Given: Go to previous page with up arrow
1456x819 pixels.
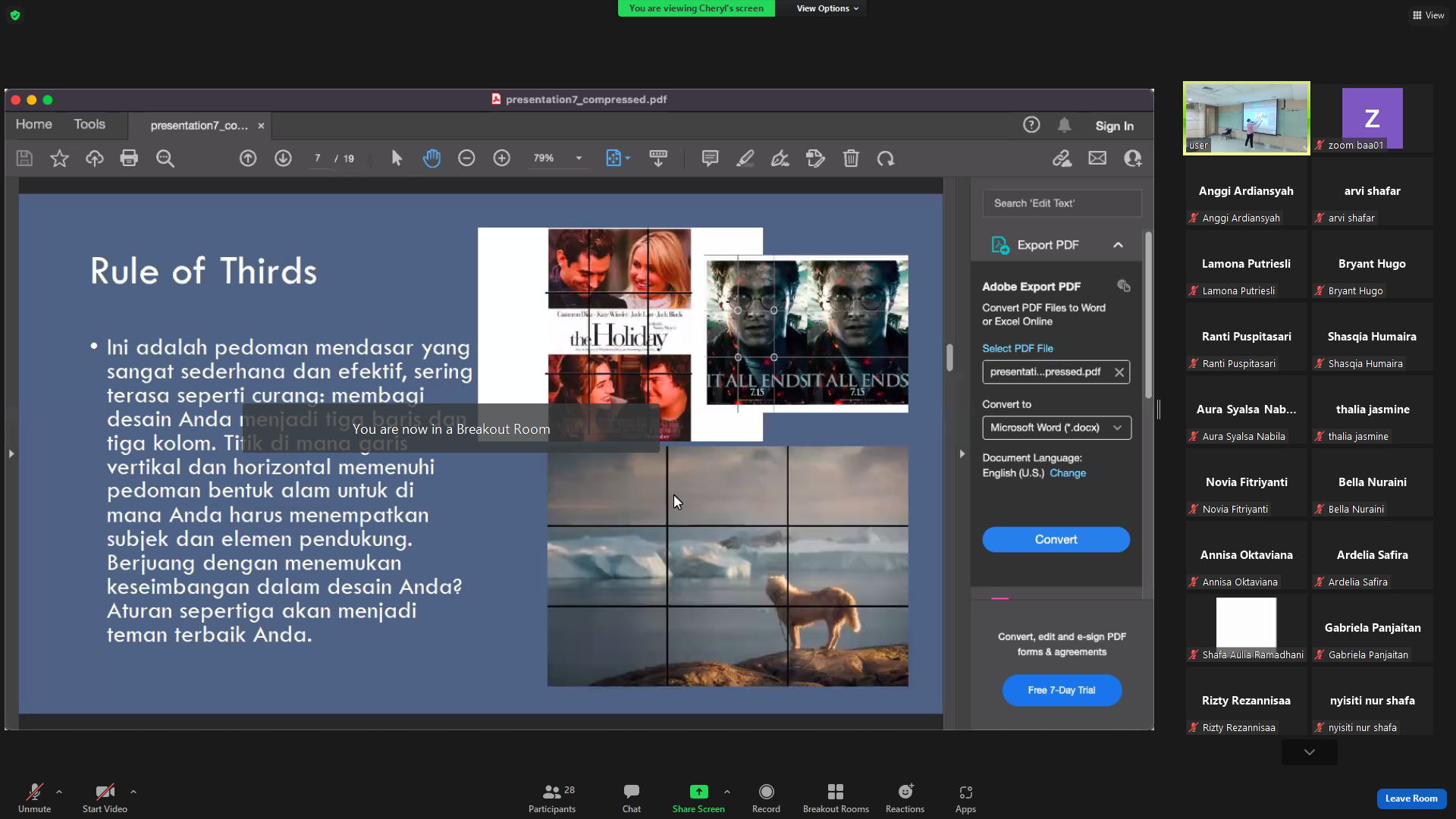Looking at the screenshot, I should tap(248, 158).
